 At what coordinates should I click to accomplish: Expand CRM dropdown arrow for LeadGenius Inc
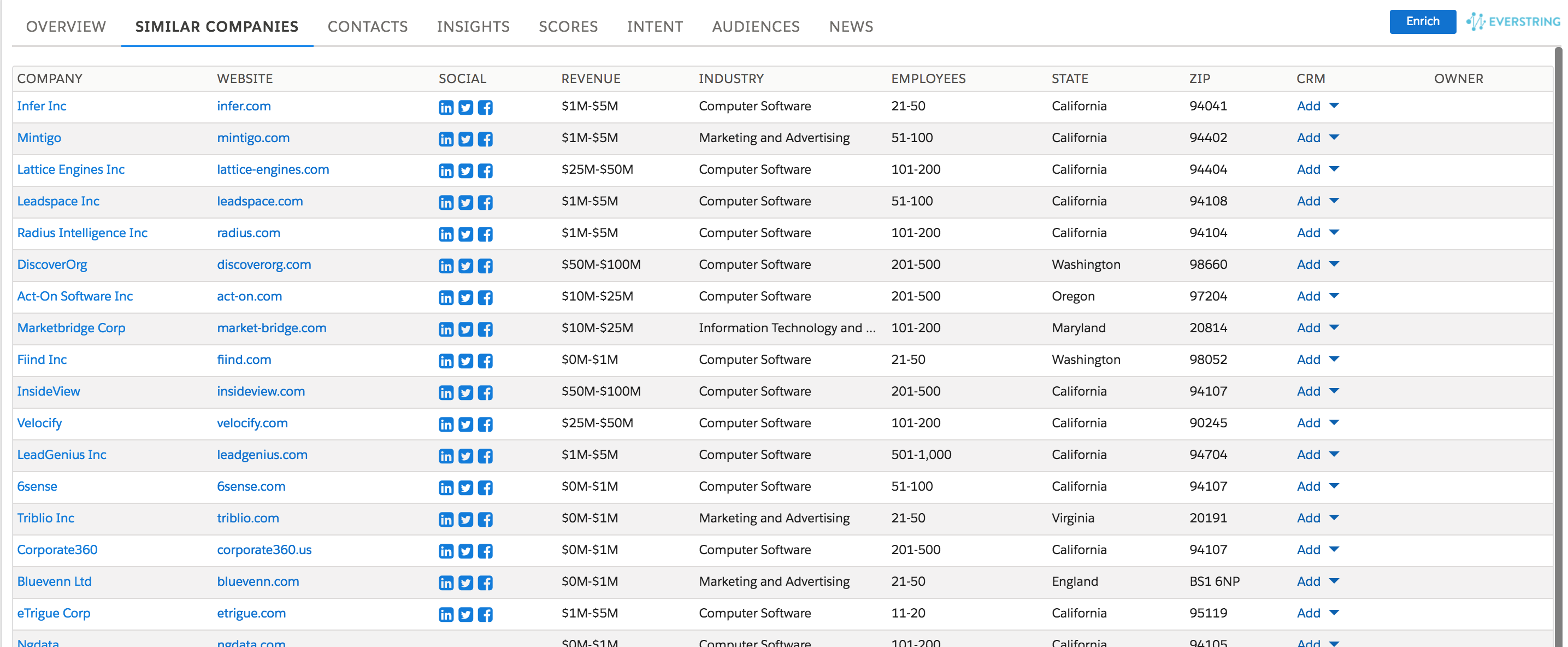click(x=1334, y=455)
